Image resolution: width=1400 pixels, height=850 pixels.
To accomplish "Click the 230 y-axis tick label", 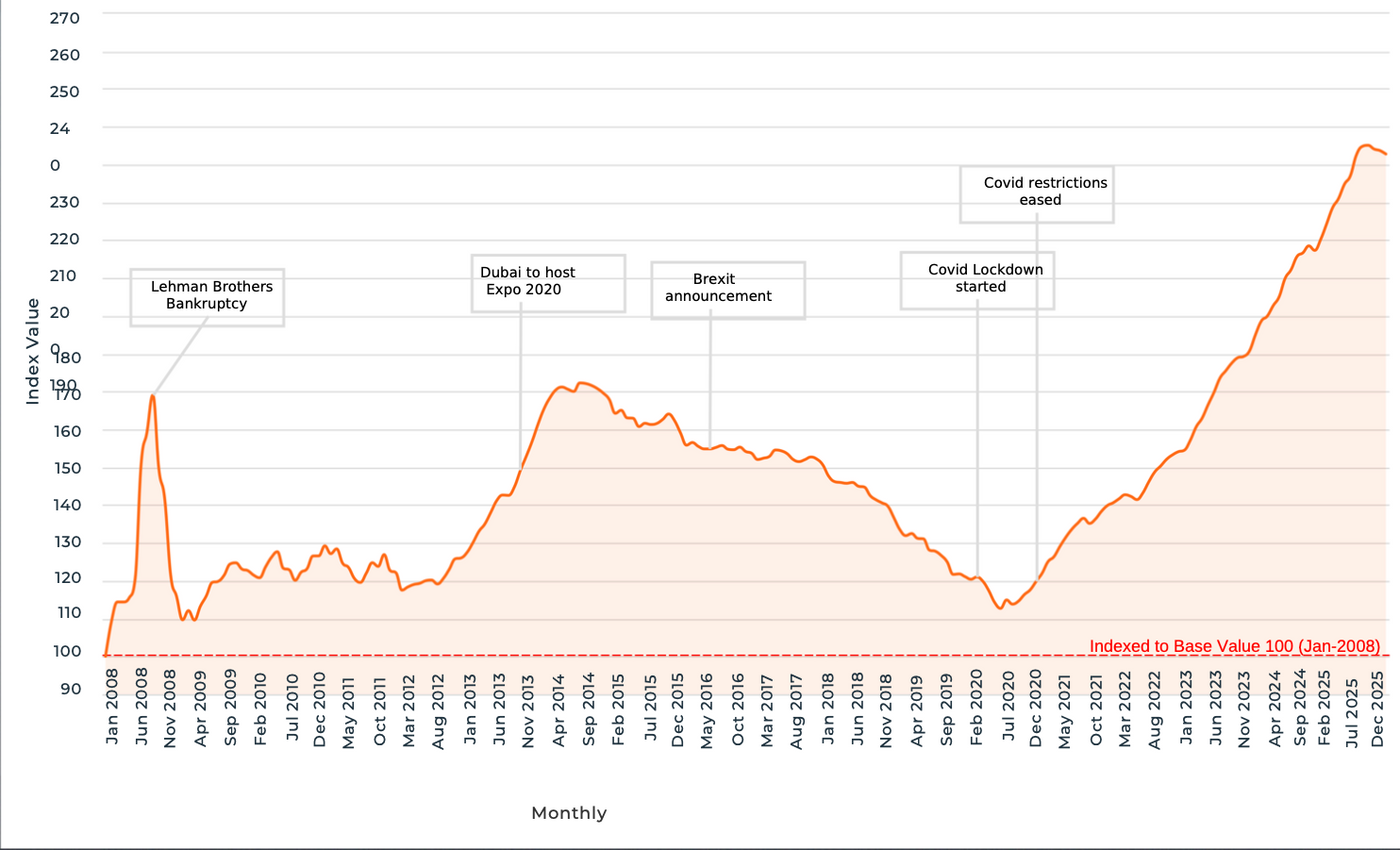I will 64,203.
